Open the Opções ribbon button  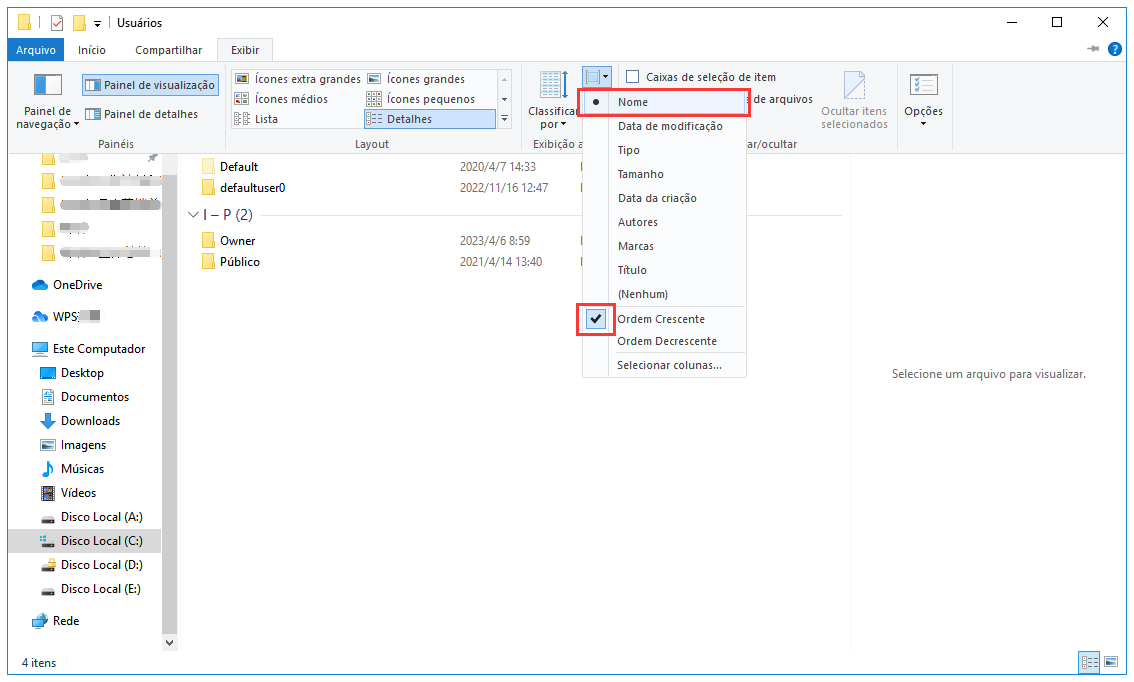click(x=923, y=99)
